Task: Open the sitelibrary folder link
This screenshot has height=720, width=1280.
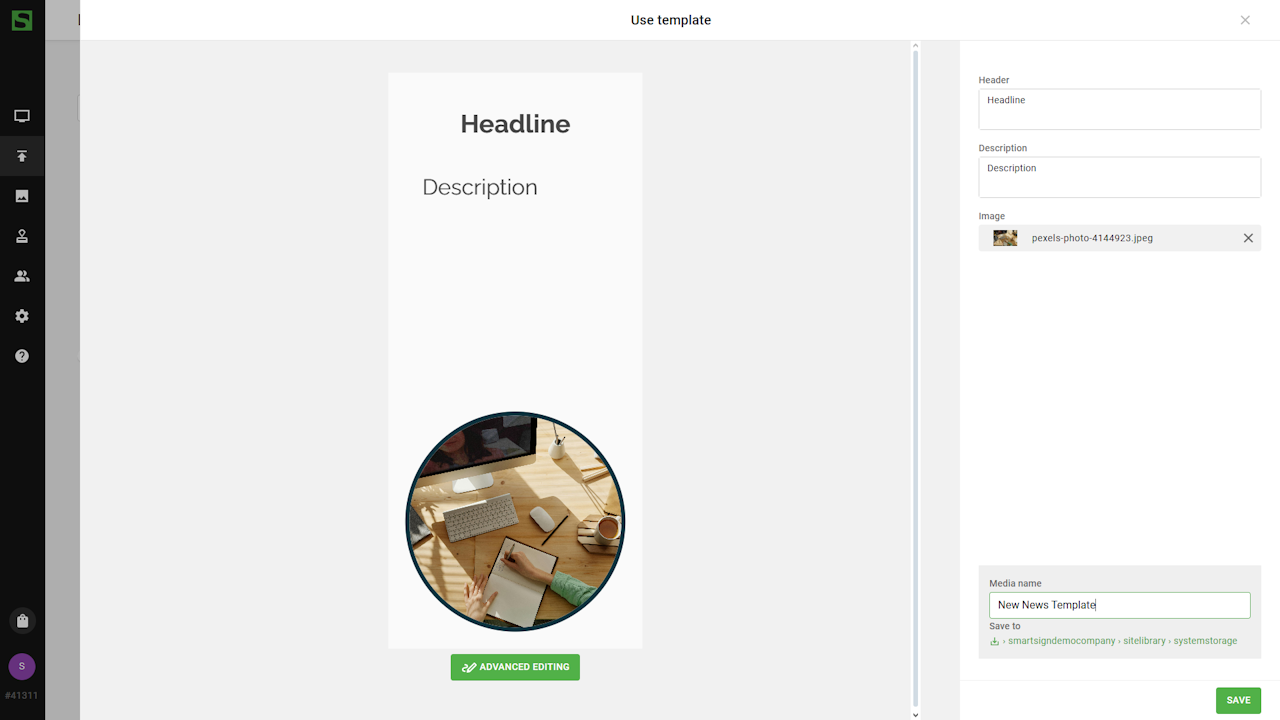Action: [x=1144, y=641]
